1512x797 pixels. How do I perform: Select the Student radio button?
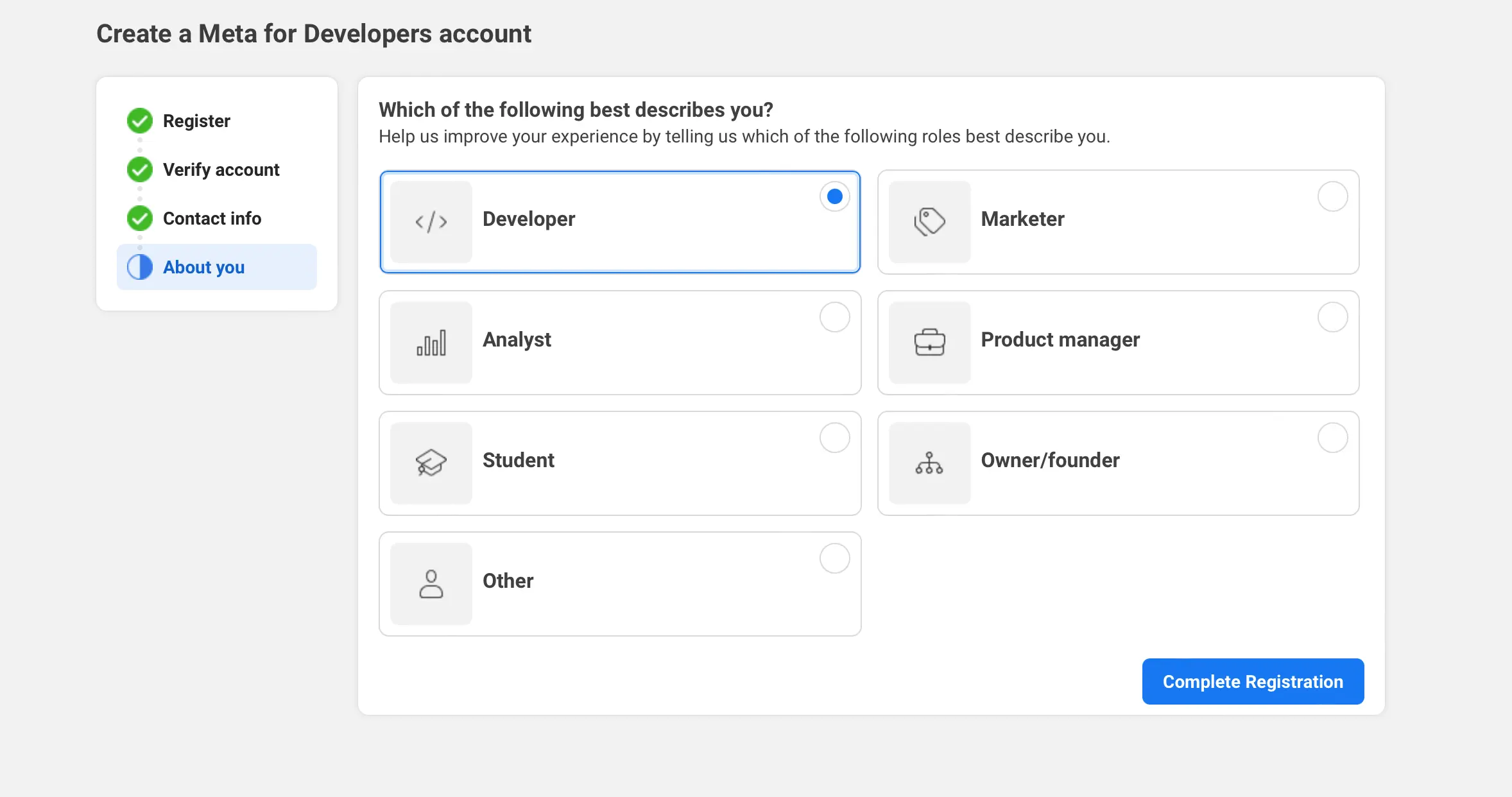tap(834, 437)
